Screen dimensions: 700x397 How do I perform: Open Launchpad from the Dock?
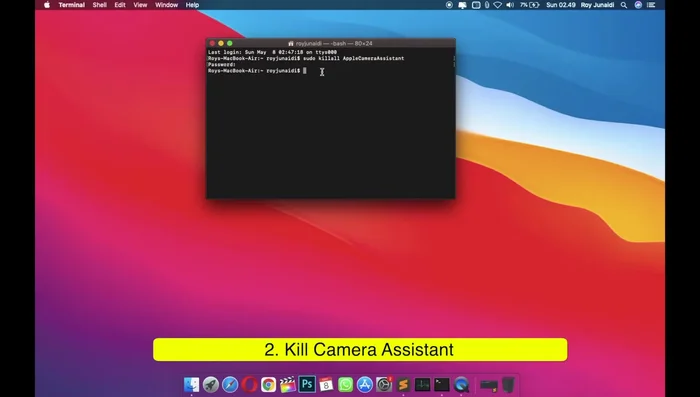click(211, 384)
